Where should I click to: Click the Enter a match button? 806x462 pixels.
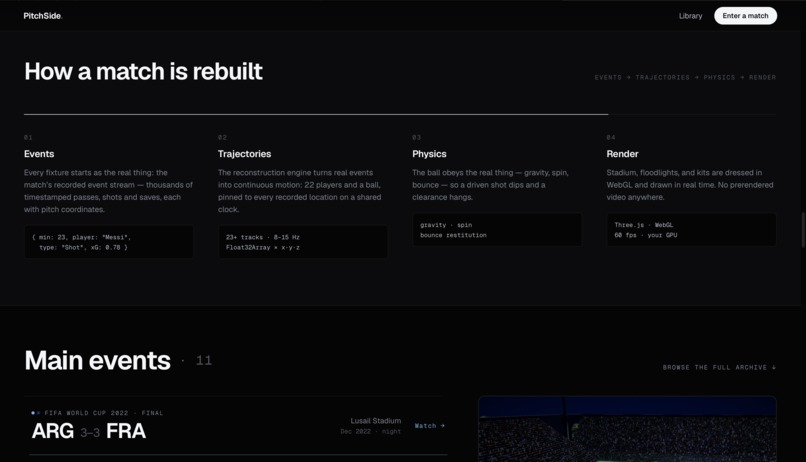(x=745, y=16)
